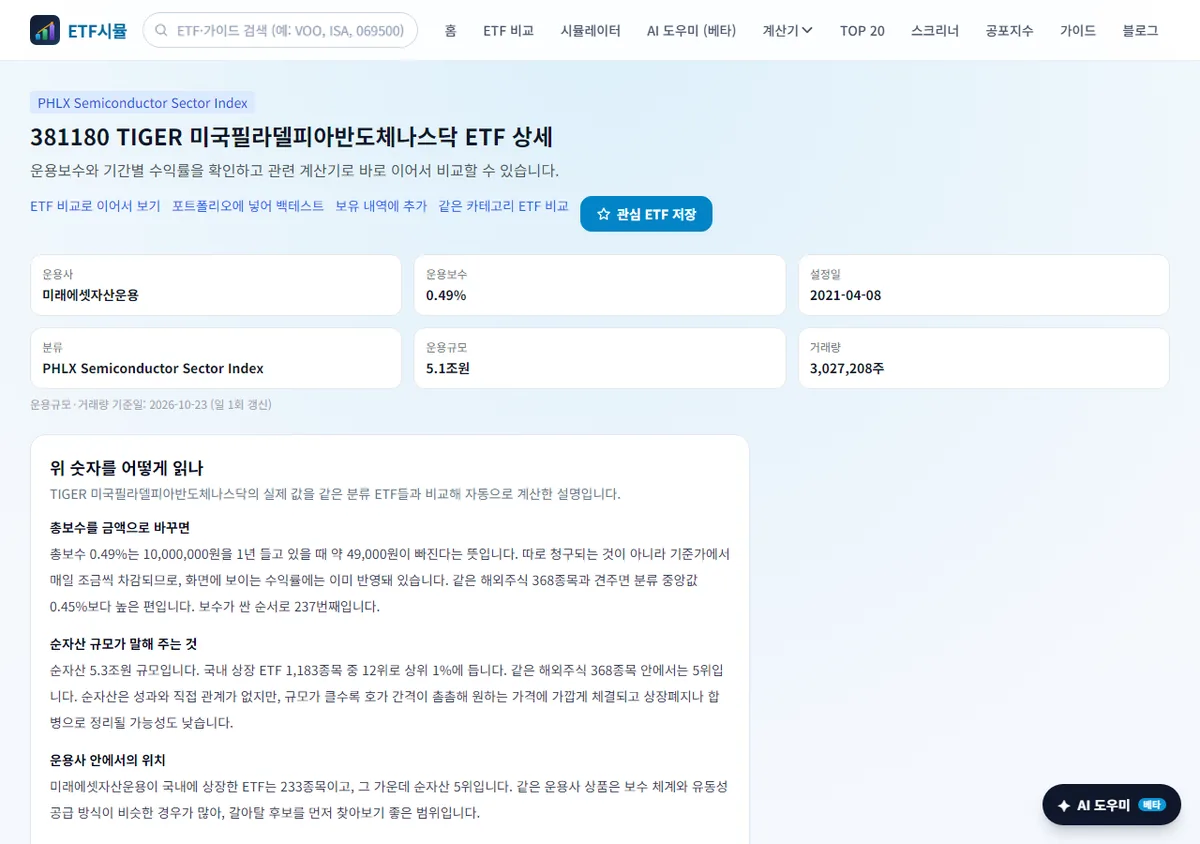Click the star icon in 관심 ETF 저장
Image resolution: width=1200 pixels, height=844 pixels.
603,214
